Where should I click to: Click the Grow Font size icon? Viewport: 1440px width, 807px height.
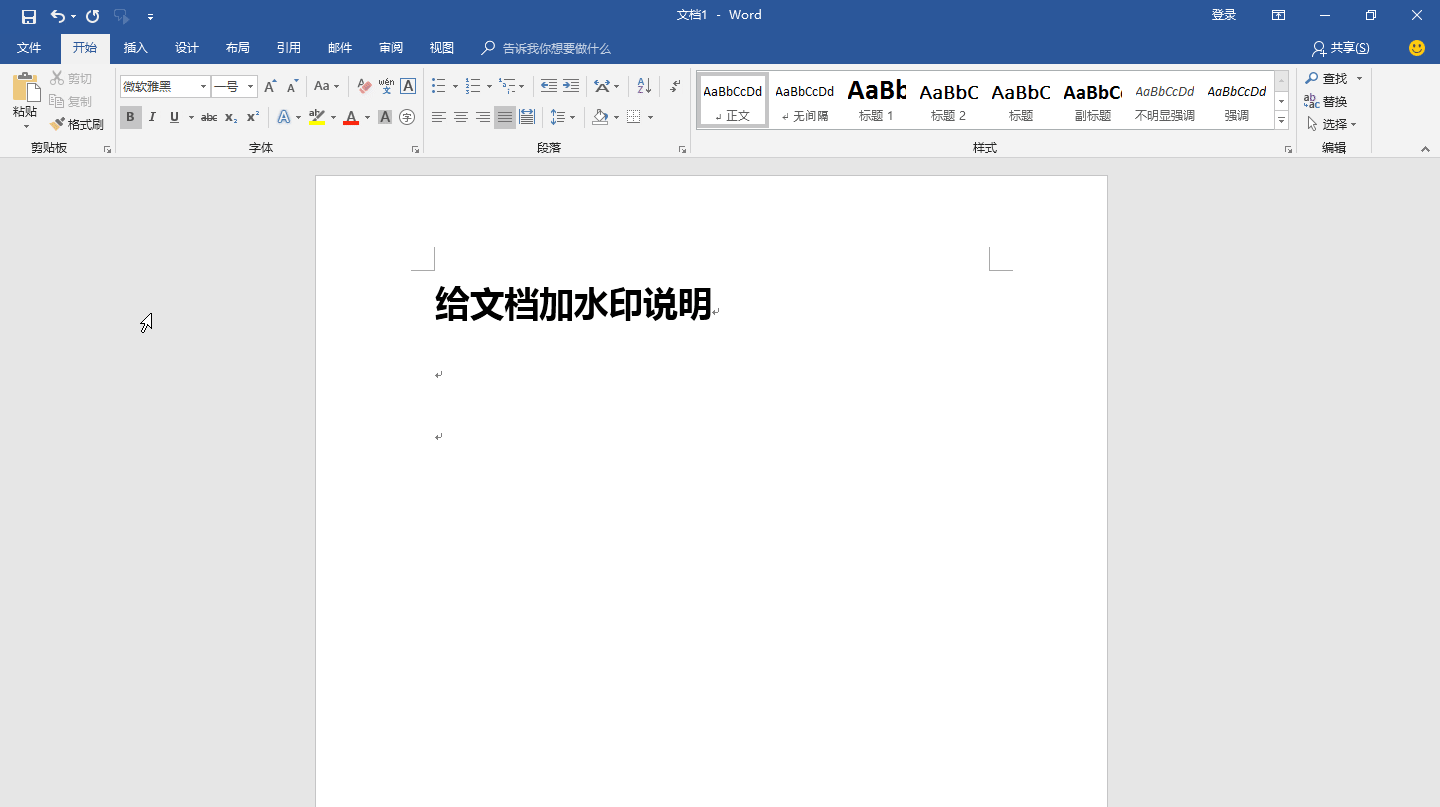tap(270, 86)
